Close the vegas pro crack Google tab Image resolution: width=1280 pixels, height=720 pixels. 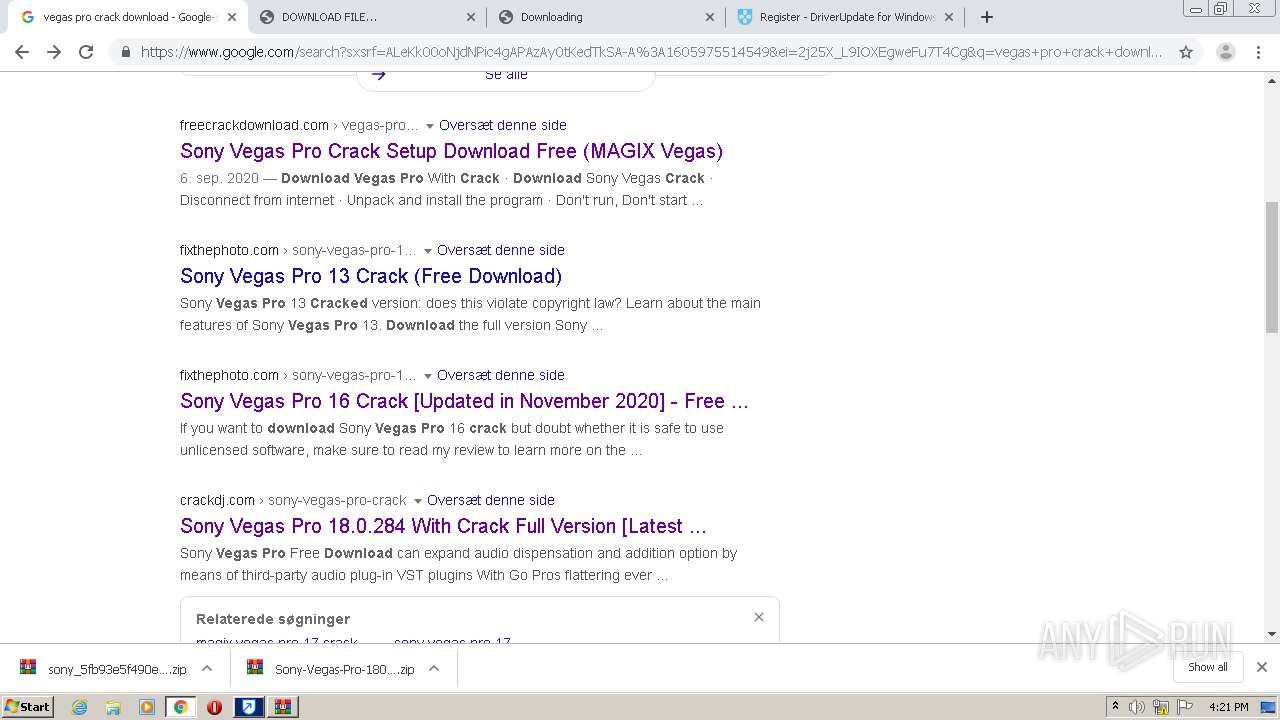point(232,17)
